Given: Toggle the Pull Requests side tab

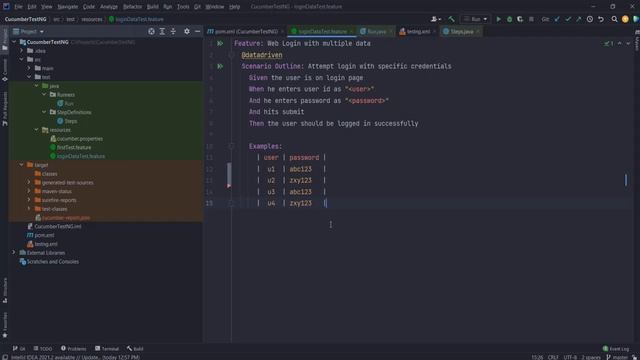Looking at the screenshot, I should [5, 109].
